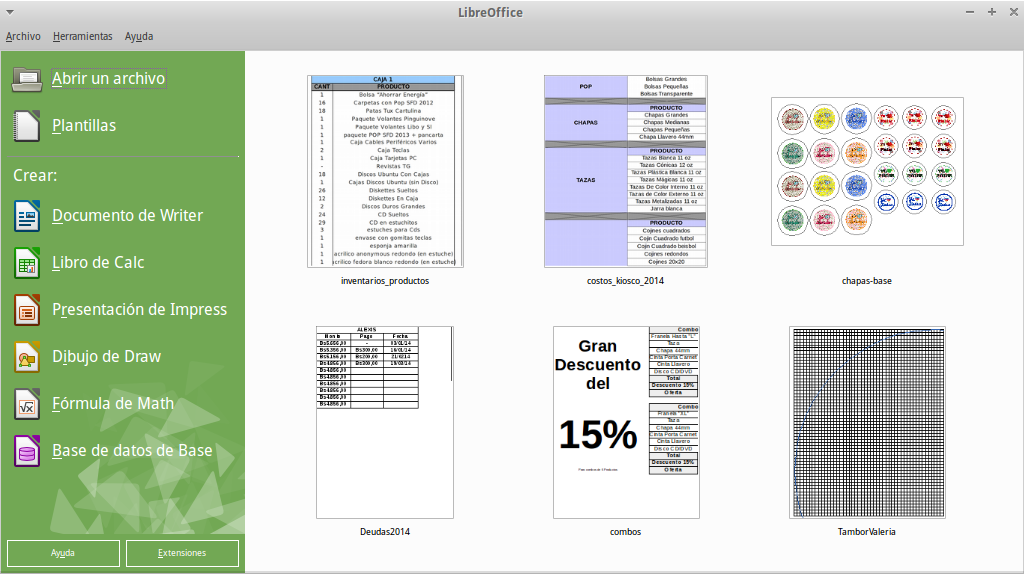
Task: Open the costos_kiosco_2014 thumbnail
Action: click(x=626, y=171)
